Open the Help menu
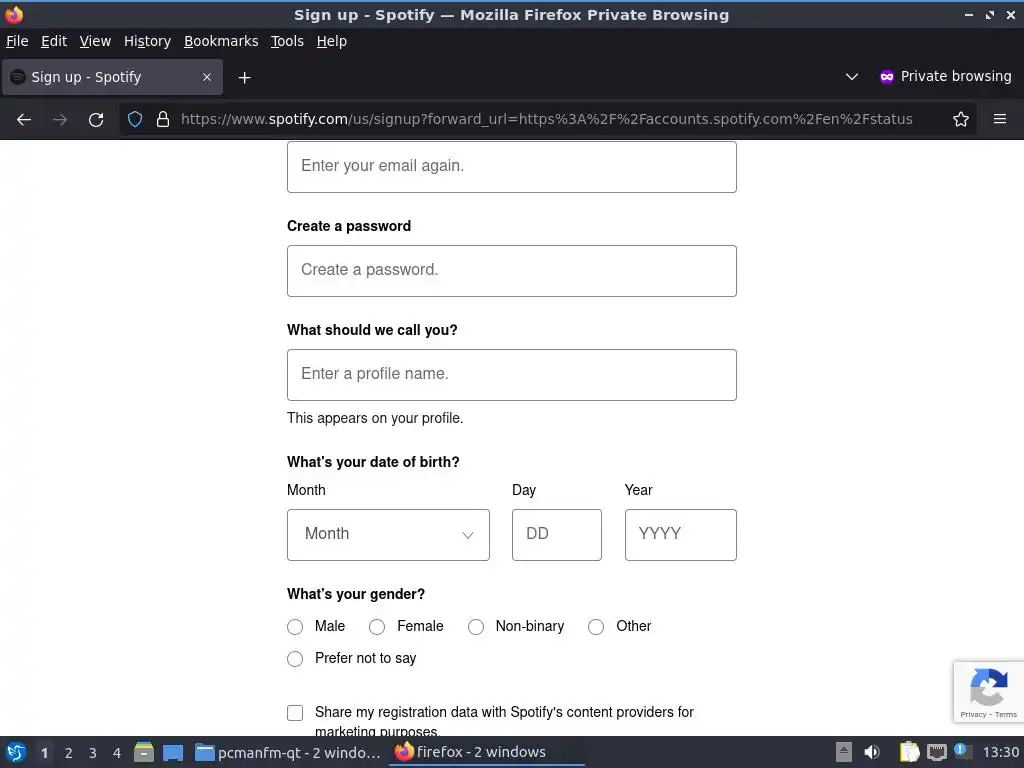 click(x=332, y=41)
